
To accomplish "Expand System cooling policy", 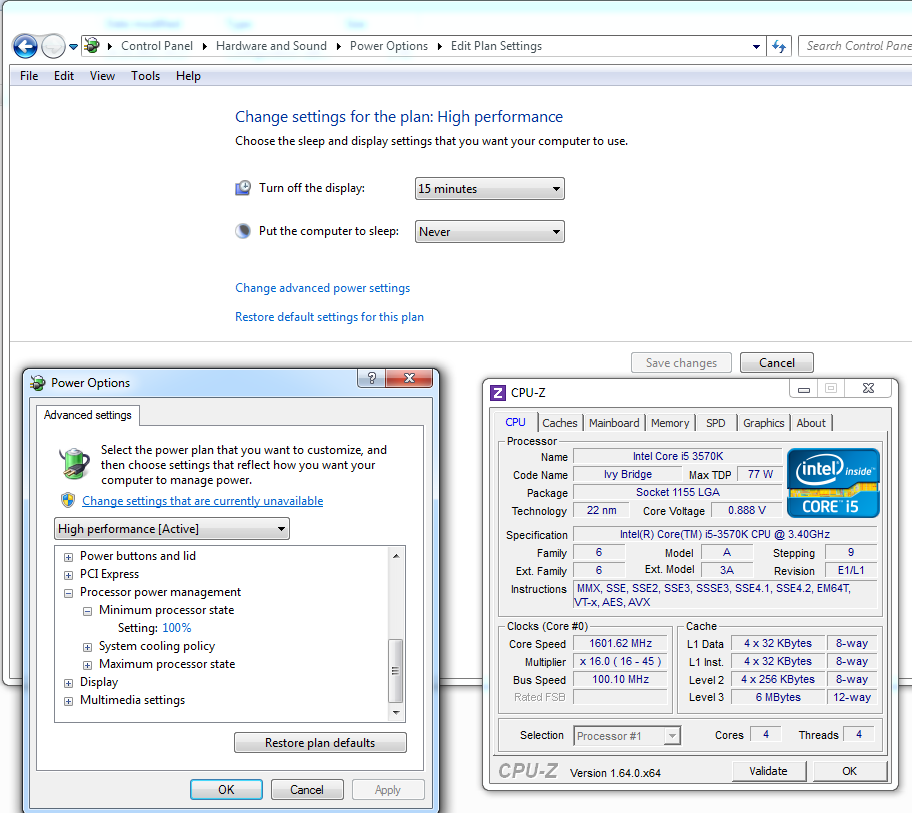I will coord(87,647).
